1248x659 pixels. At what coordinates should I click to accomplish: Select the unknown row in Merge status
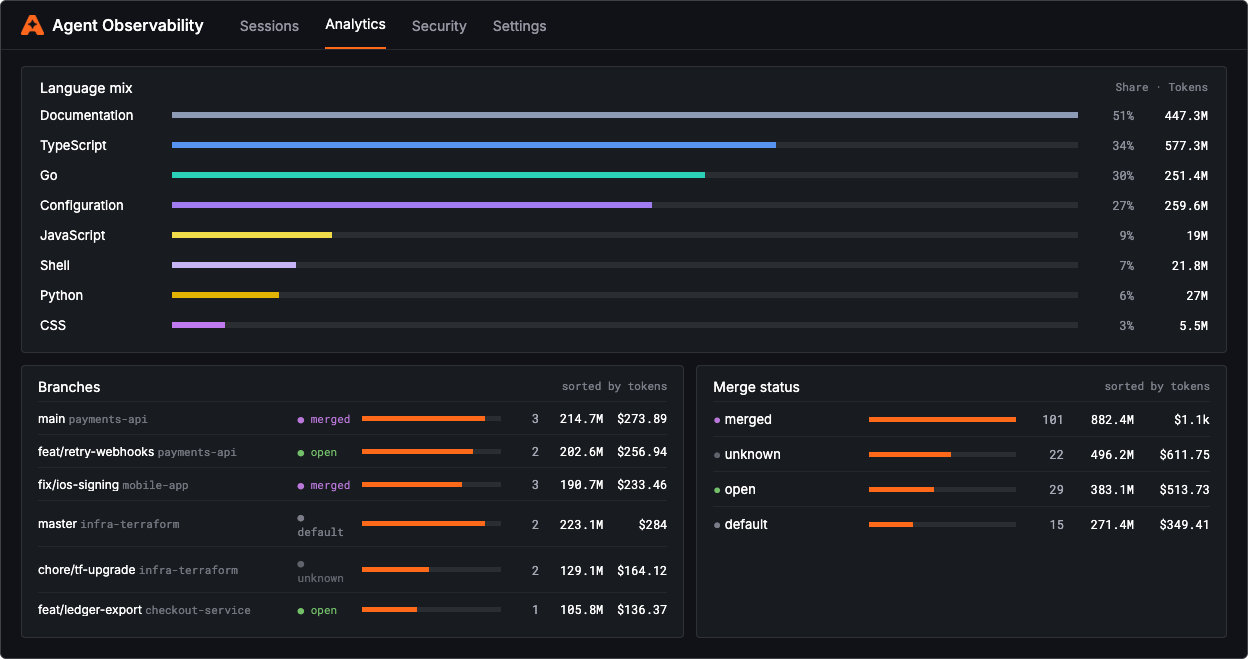tap(962, 454)
